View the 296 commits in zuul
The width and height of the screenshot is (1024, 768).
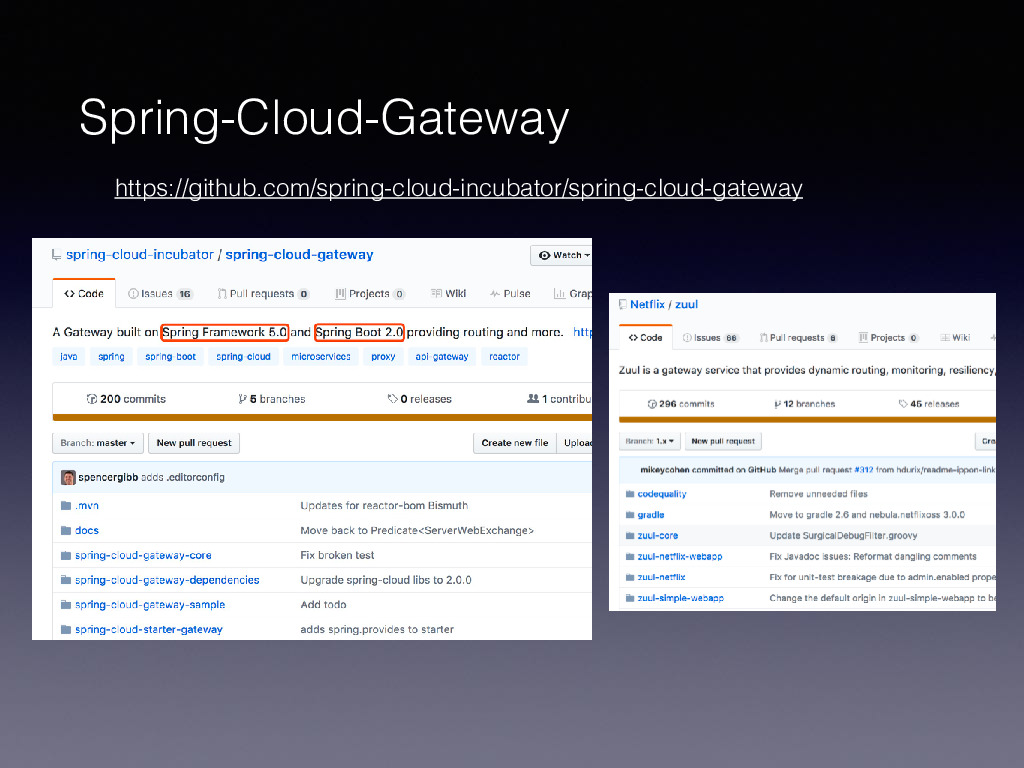pos(680,404)
